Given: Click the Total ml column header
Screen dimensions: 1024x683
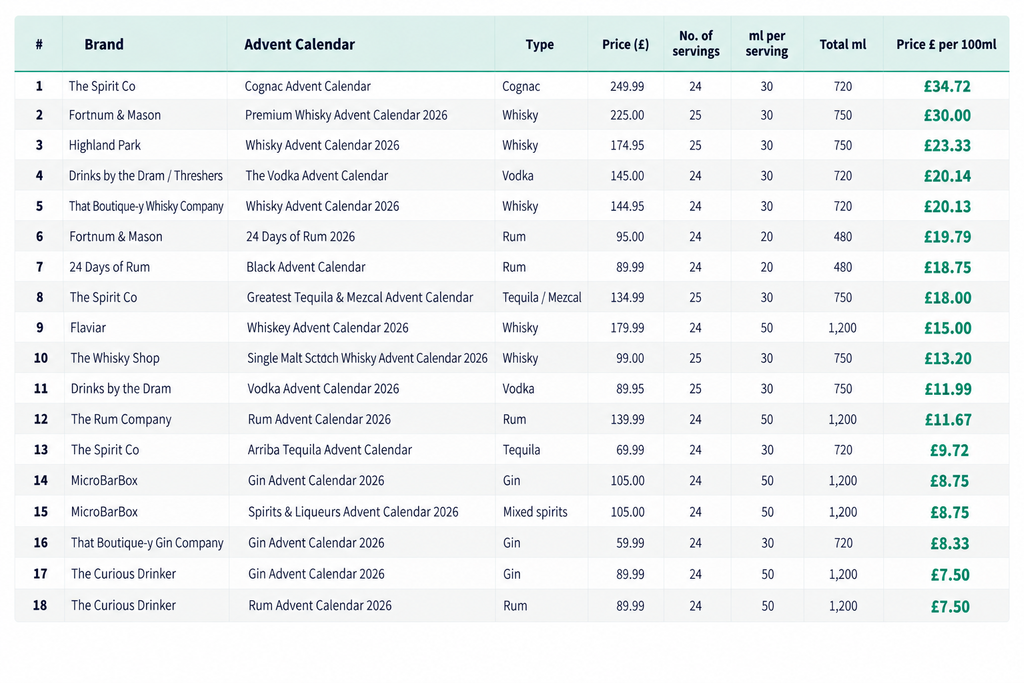Looking at the screenshot, I should [x=842, y=44].
